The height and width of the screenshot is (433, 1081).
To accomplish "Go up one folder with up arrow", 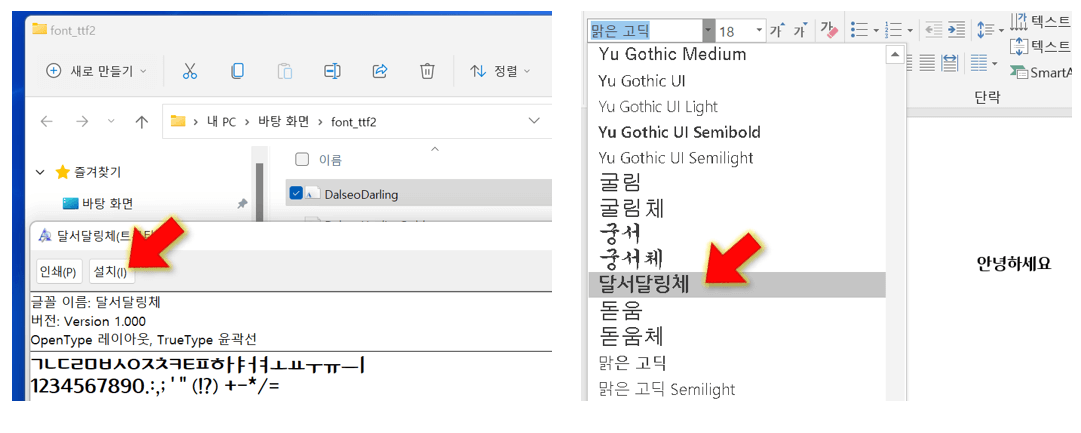I will [142, 122].
